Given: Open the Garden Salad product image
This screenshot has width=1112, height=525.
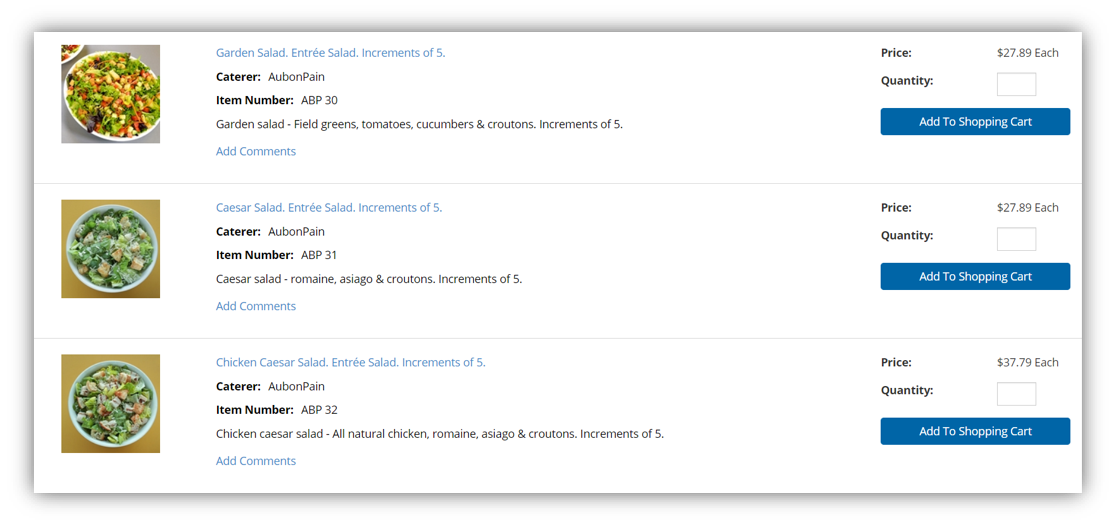Looking at the screenshot, I should pyautogui.click(x=111, y=94).
